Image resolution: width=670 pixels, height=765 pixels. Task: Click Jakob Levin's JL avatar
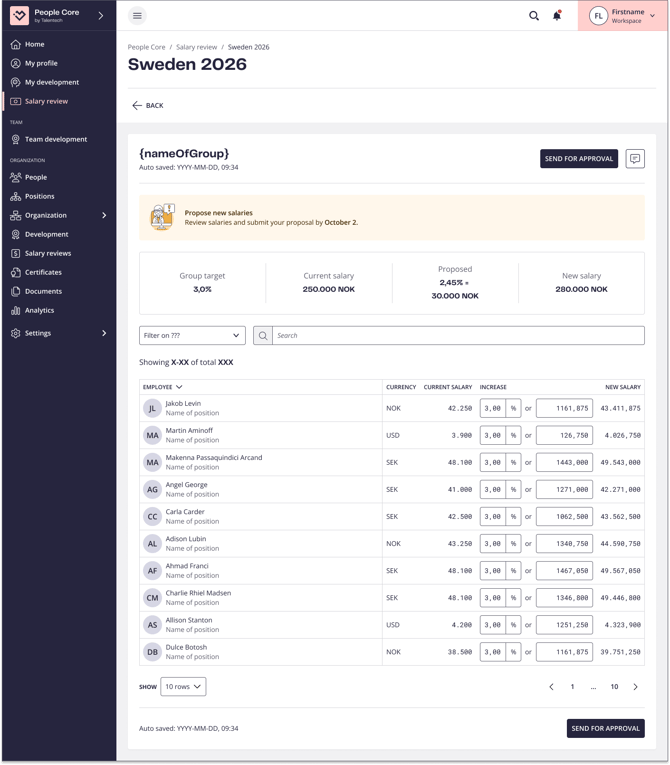click(x=152, y=408)
